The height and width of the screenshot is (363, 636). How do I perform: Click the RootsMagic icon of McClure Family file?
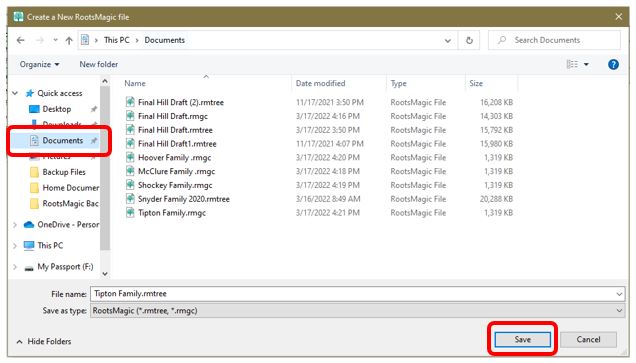point(130,171)
